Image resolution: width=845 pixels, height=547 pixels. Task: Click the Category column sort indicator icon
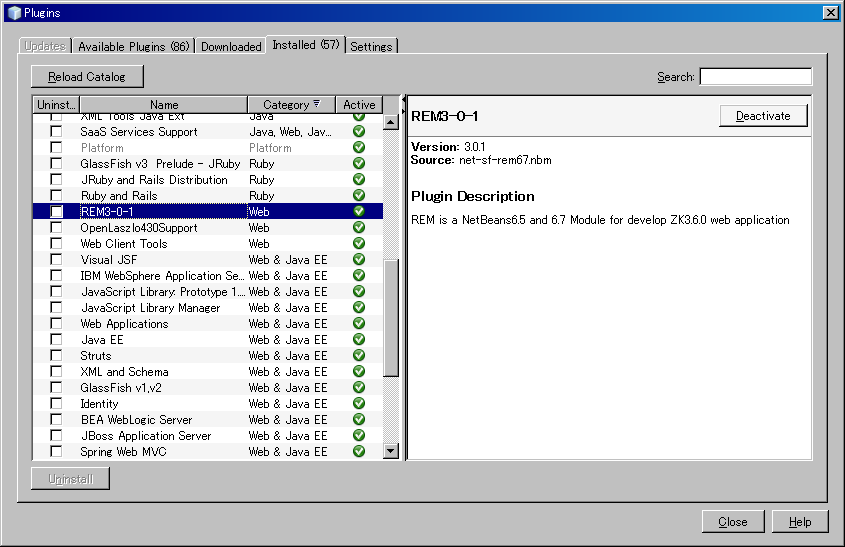tap(316, 103)
